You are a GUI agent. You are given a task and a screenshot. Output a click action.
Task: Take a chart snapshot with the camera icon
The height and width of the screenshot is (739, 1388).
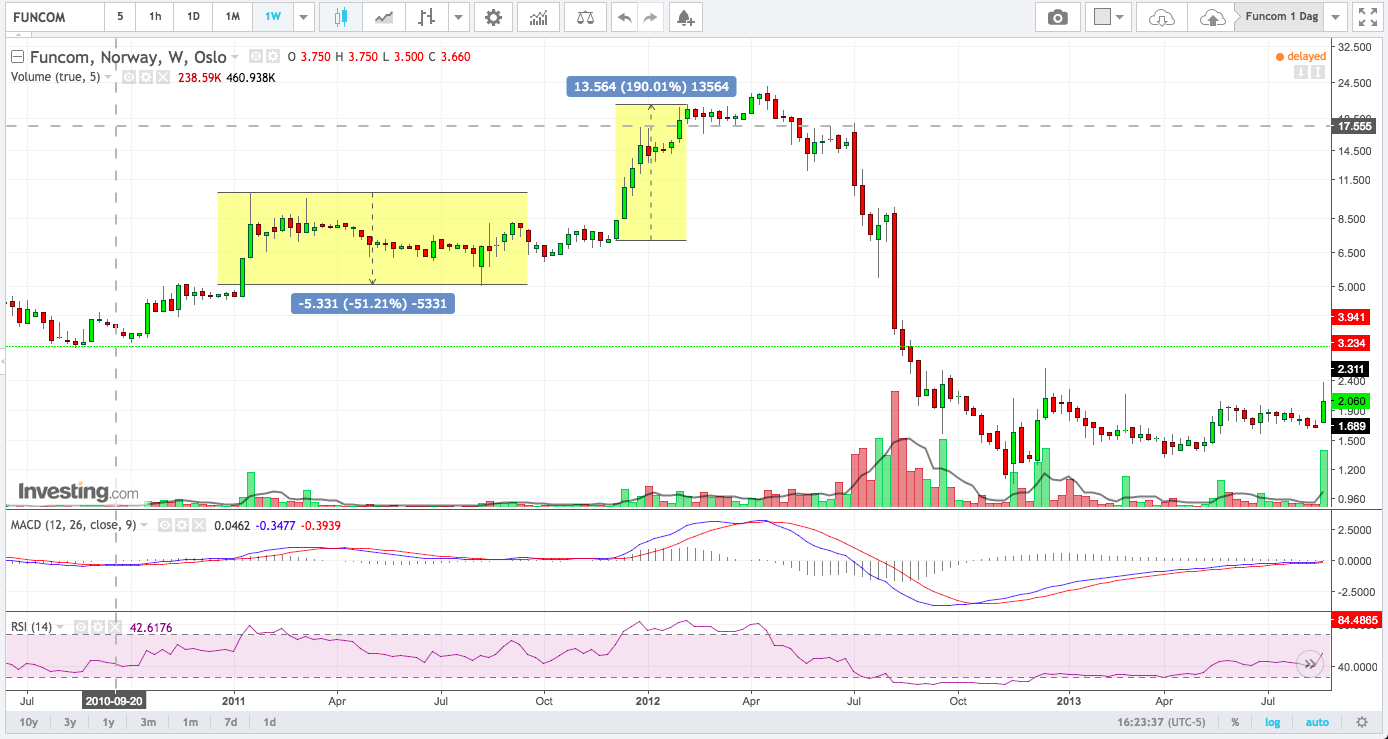point(1056,17)
